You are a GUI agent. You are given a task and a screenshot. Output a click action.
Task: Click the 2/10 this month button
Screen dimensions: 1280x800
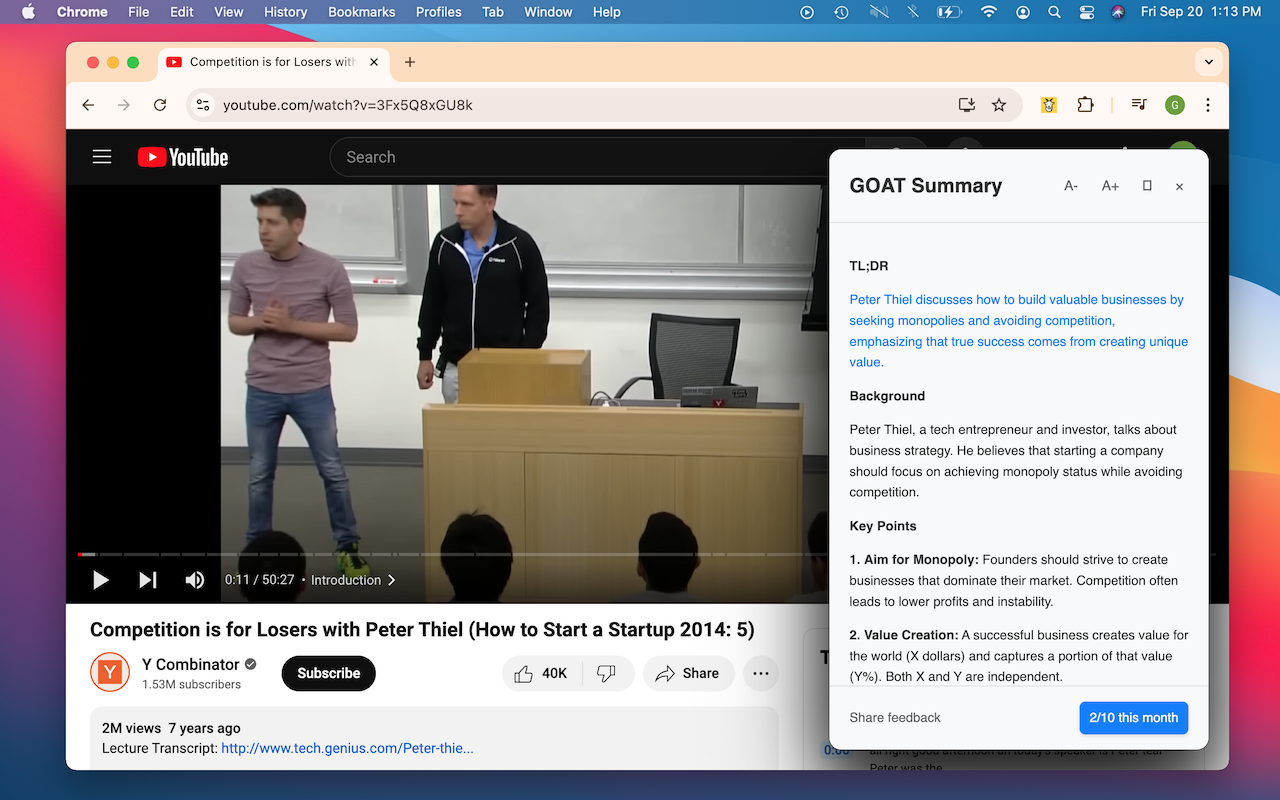pyautogui.click(x=1133, y=718)
